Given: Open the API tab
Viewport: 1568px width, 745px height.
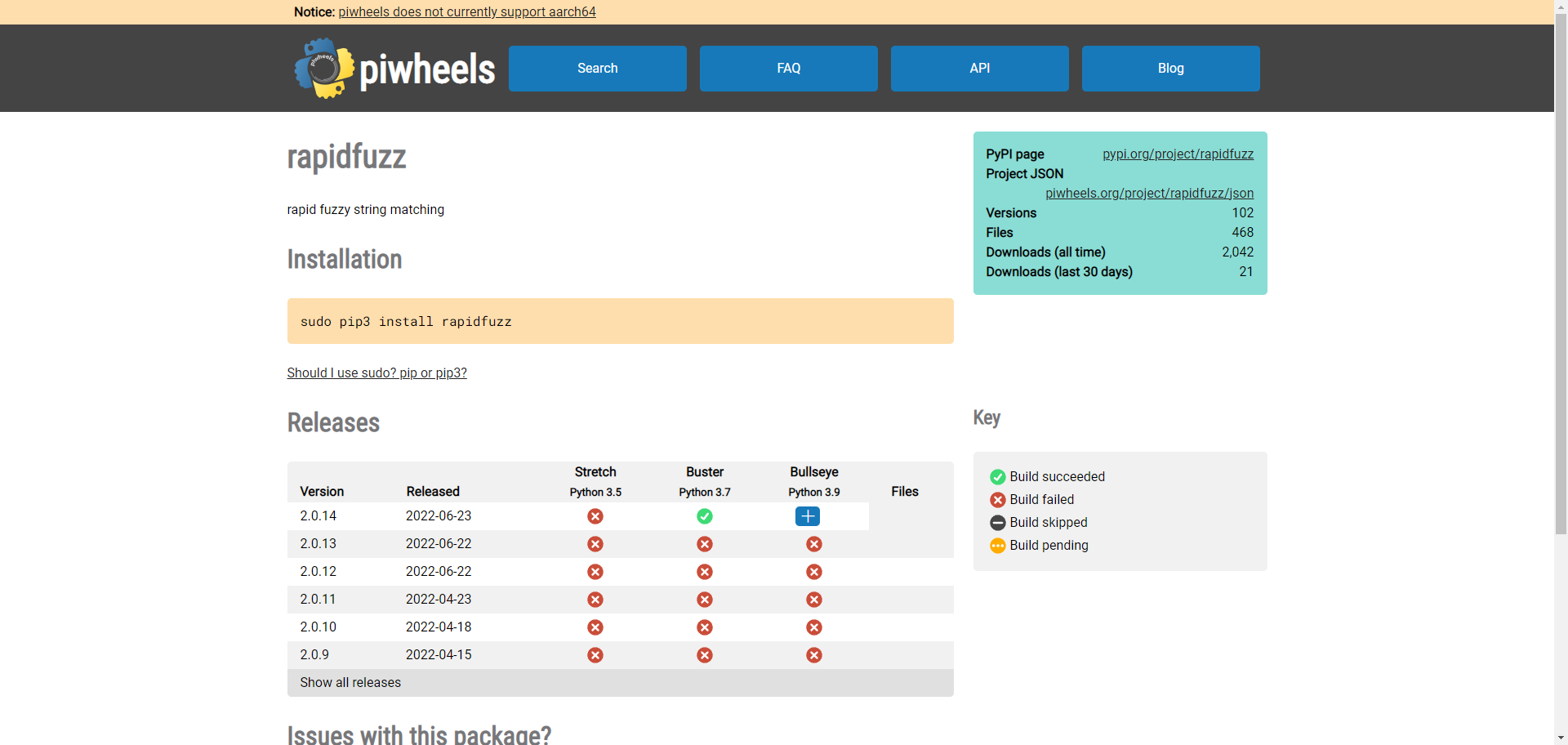Looking at the screenshot, I should pyautogui.click(x=979, y=69).
